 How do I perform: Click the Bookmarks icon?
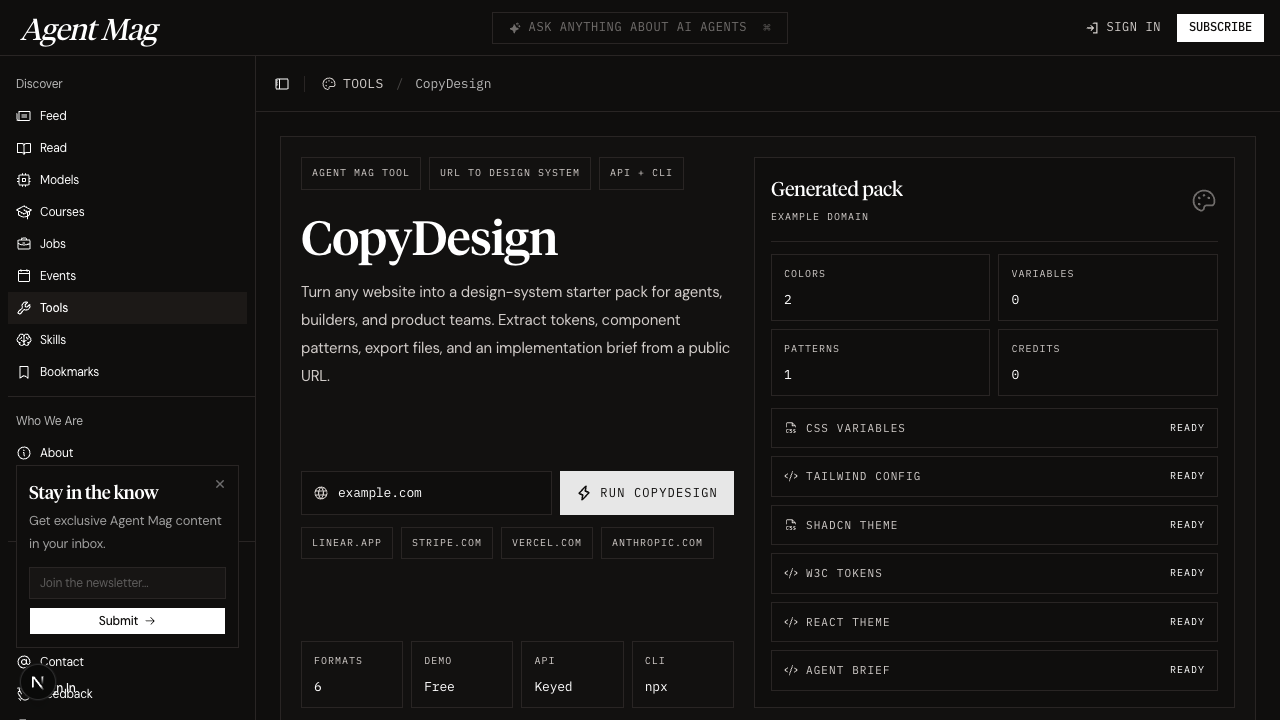pos(24,372)
